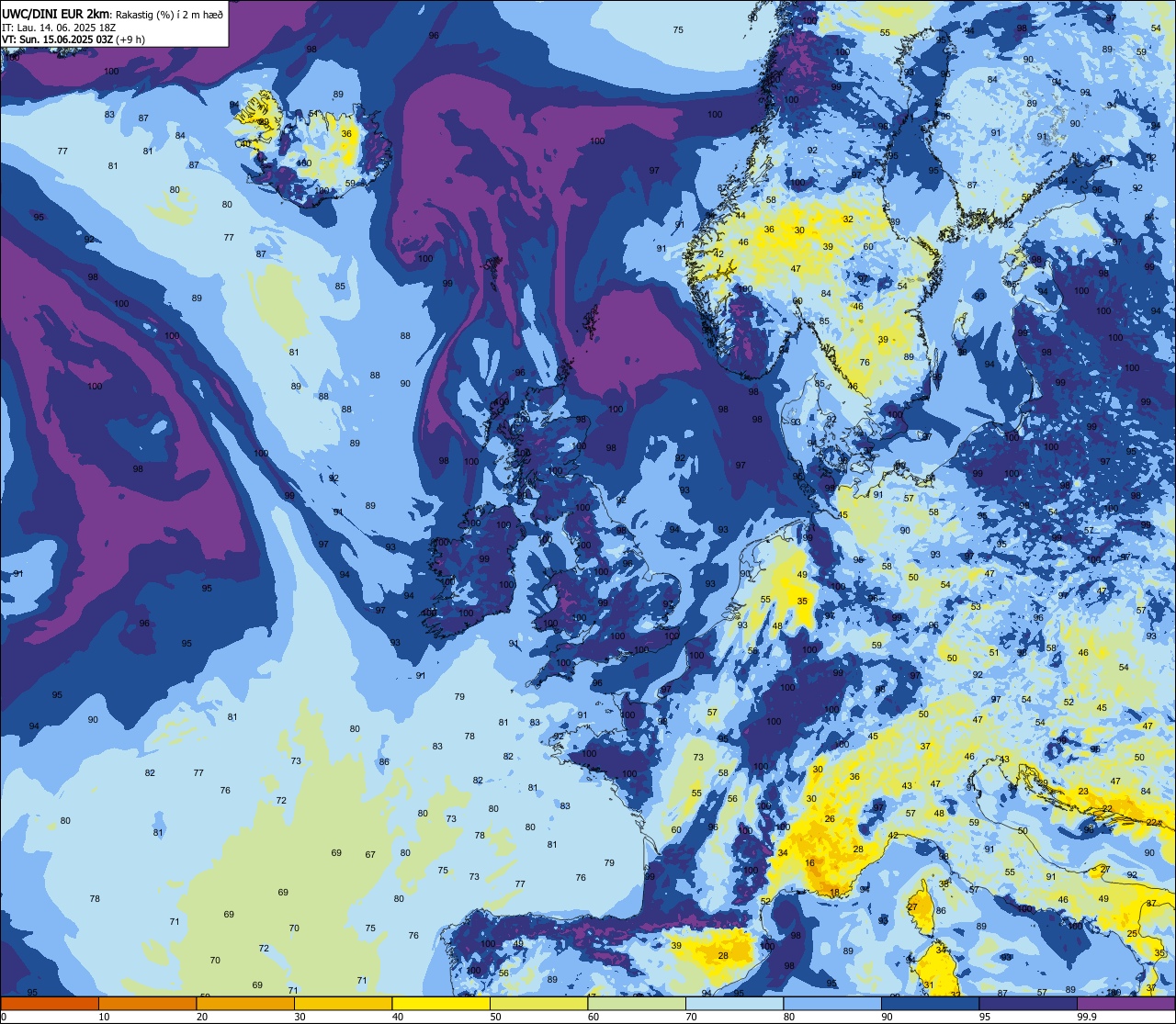
Task: Click the '16' humidity value in southern France
Action: (x=809, y=863)
